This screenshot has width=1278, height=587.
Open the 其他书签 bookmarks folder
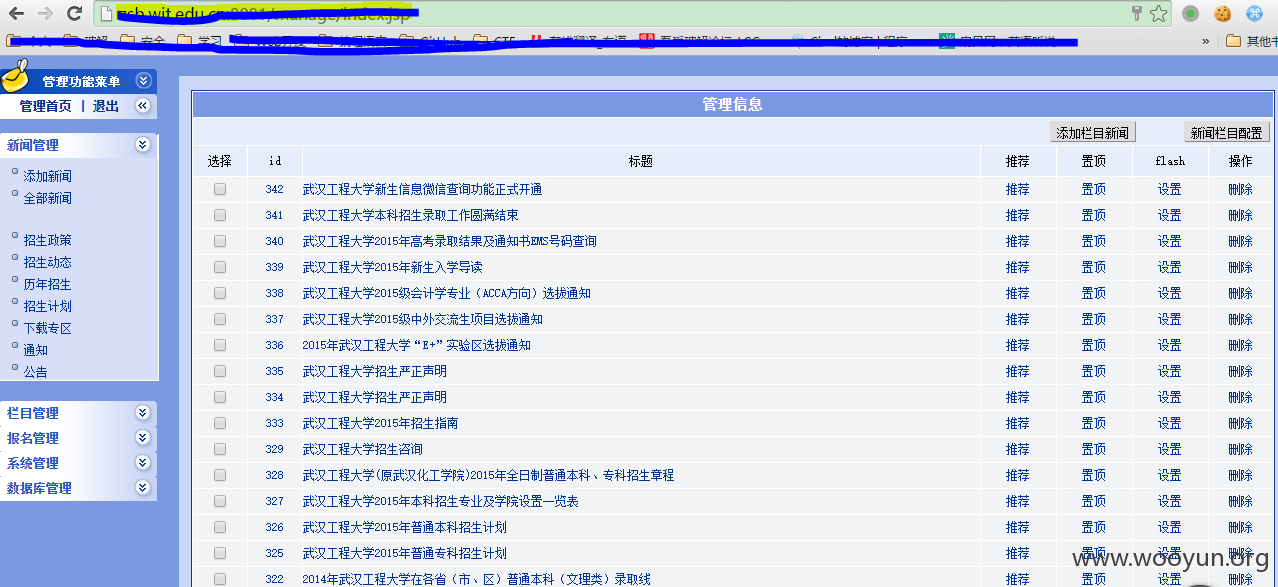[x=1251, y=41]
